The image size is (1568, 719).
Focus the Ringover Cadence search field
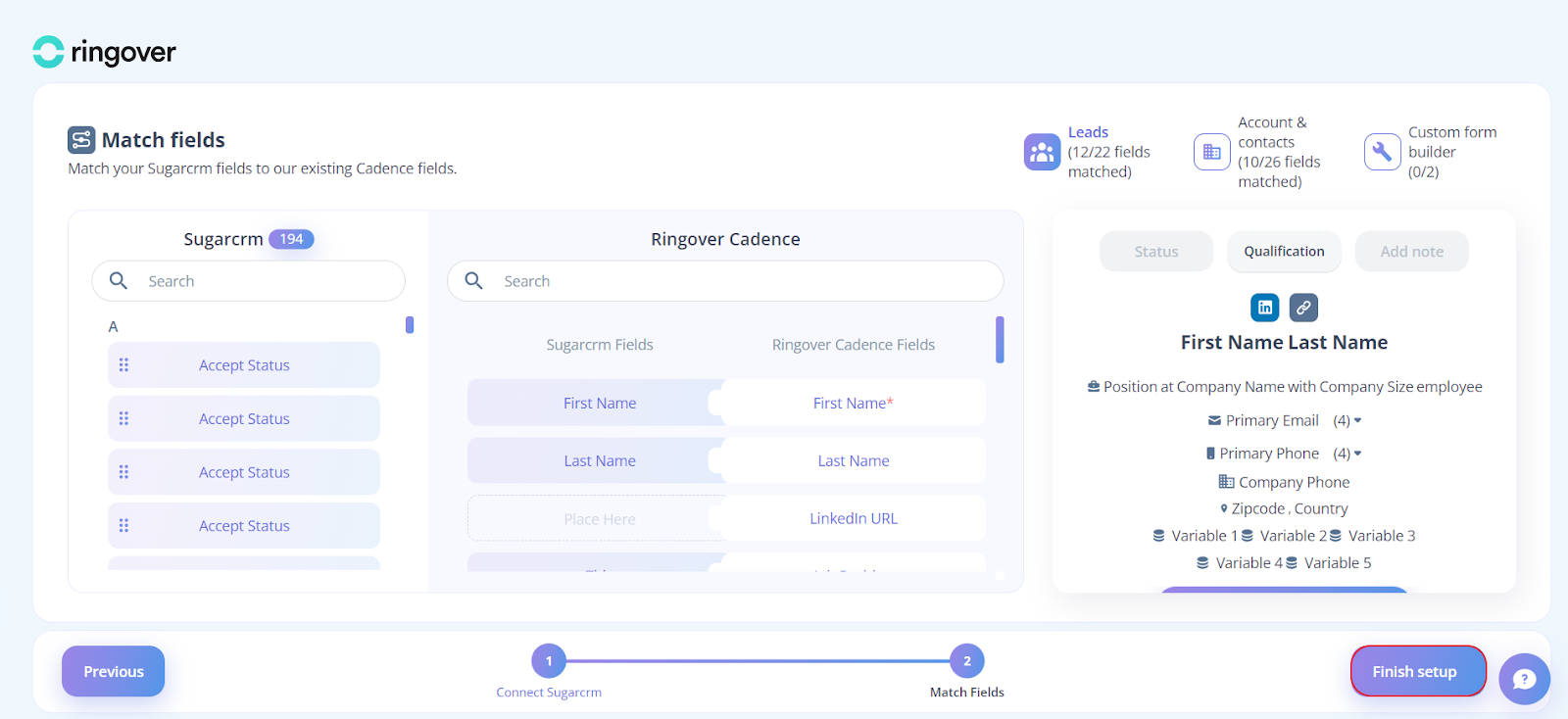click(x=725, y=281)
